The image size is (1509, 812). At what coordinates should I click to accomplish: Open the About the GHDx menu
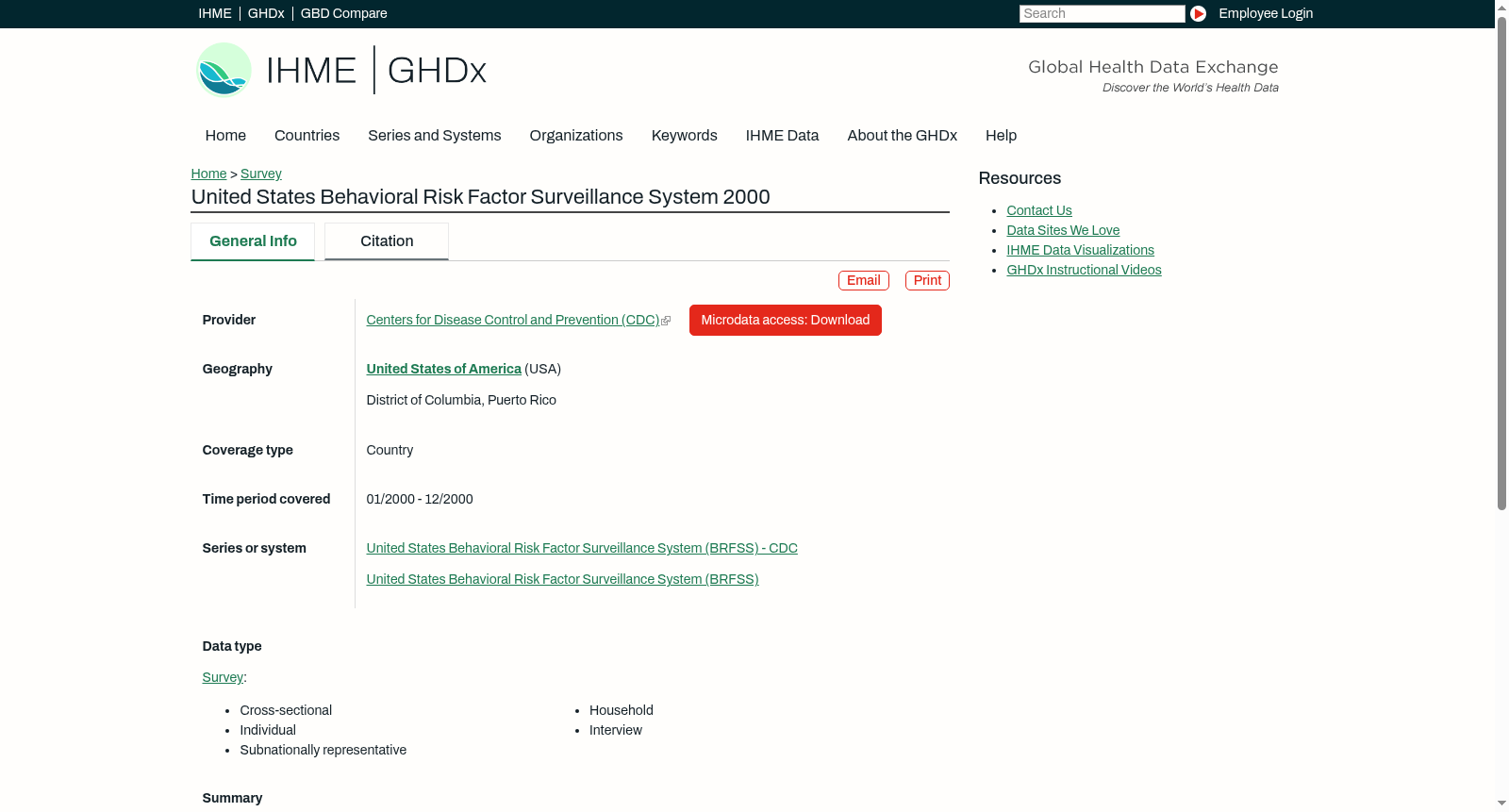click(902, 136)
